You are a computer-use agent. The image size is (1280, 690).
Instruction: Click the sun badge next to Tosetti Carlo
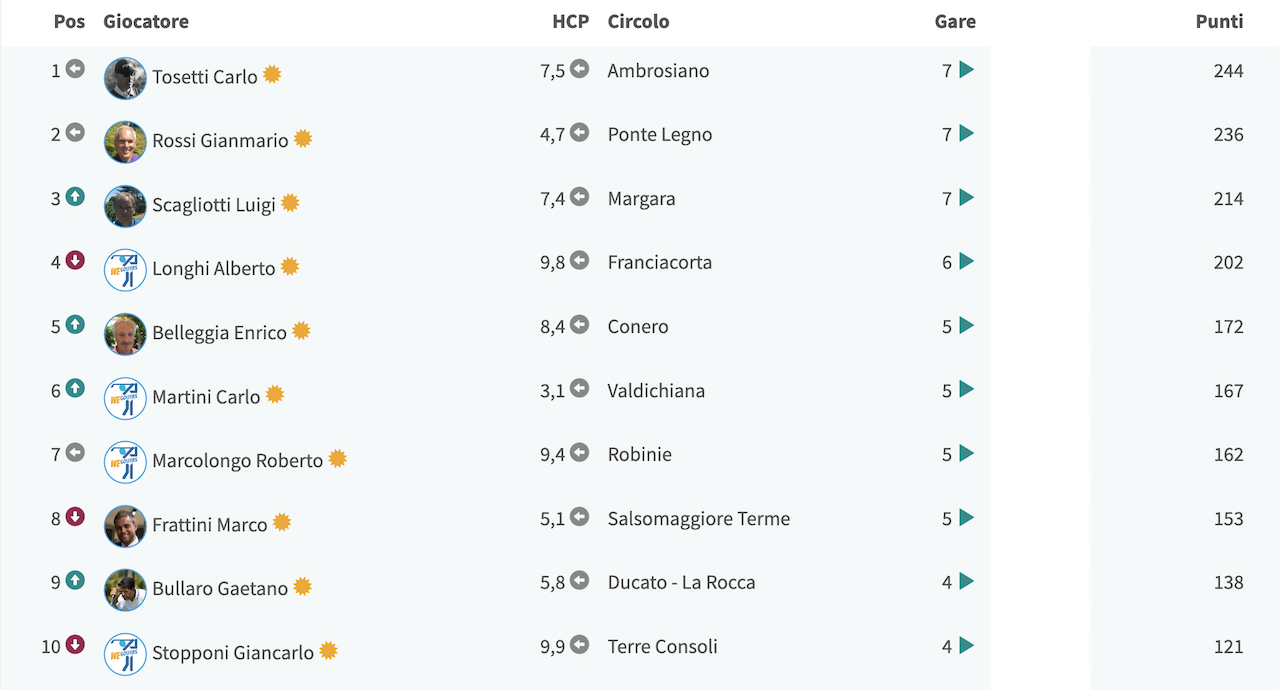272,75
